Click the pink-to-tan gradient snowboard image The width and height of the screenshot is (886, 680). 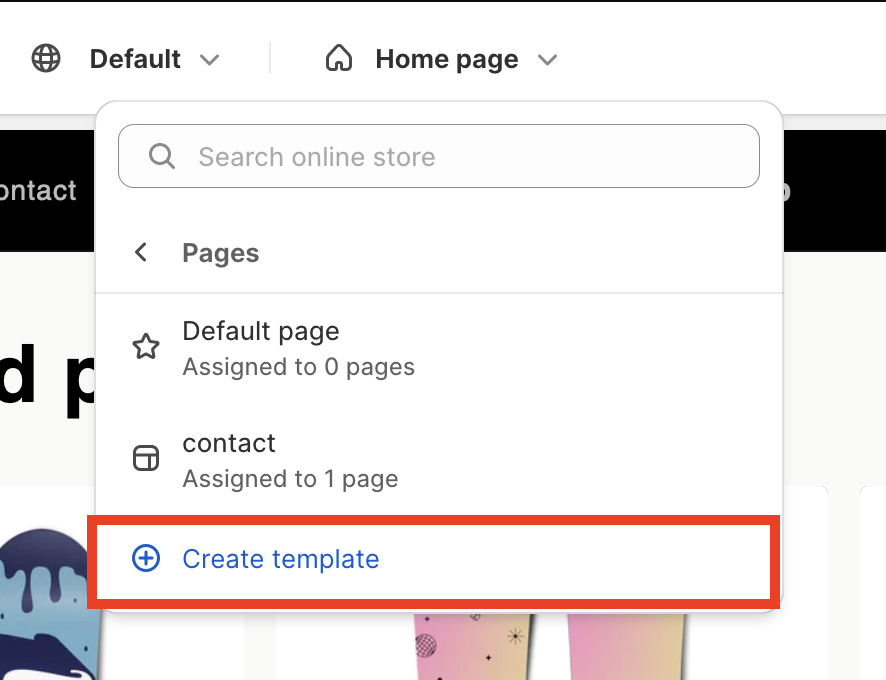[626, 645]
